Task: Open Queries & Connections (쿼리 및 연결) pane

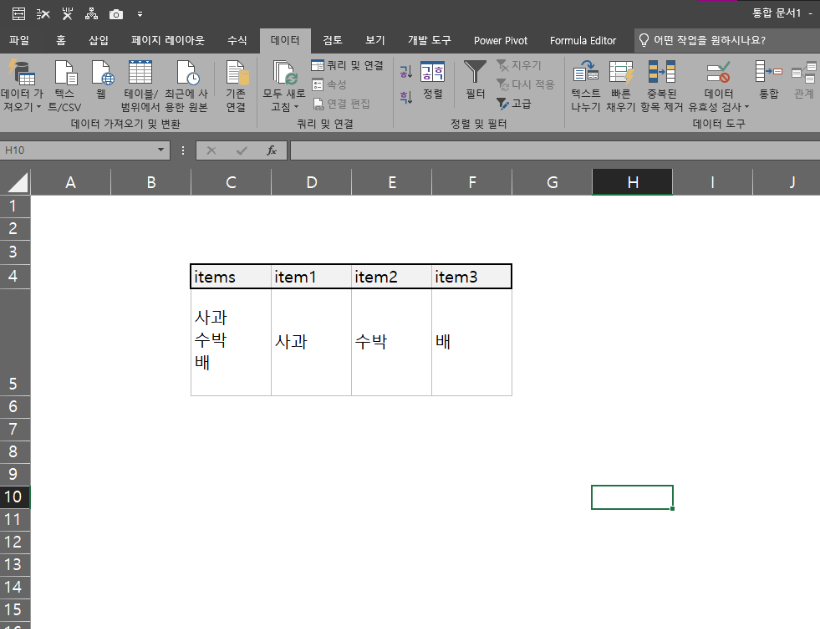Action: coord(347,65)
